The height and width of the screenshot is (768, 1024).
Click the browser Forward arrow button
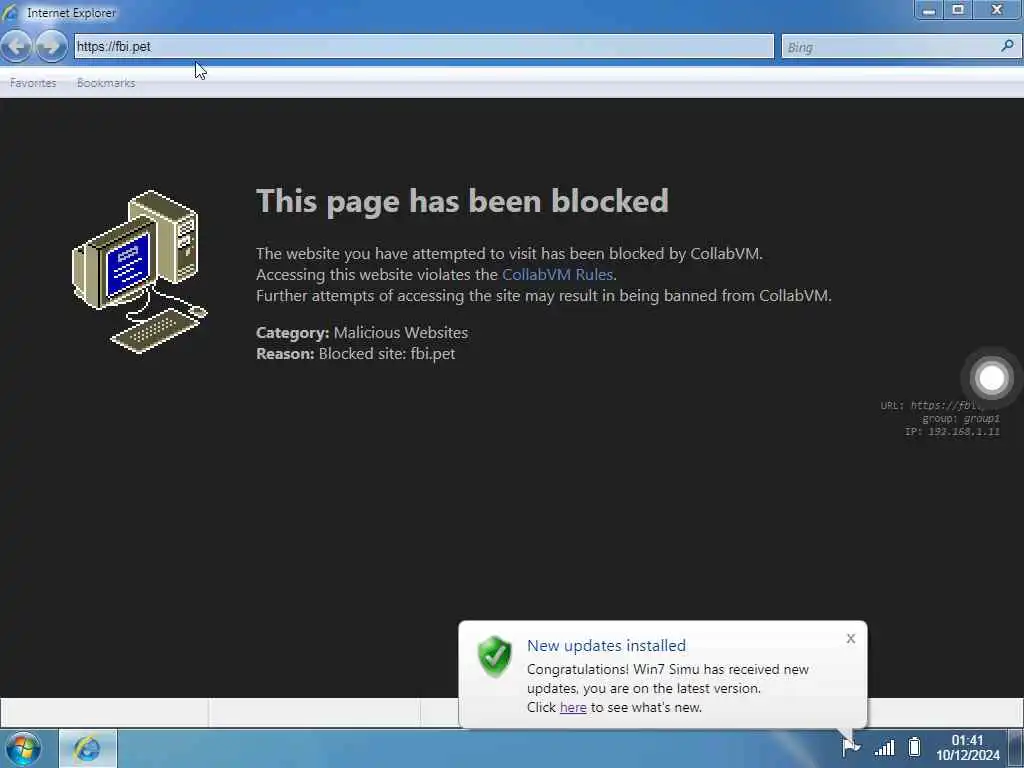pos(51,46)
